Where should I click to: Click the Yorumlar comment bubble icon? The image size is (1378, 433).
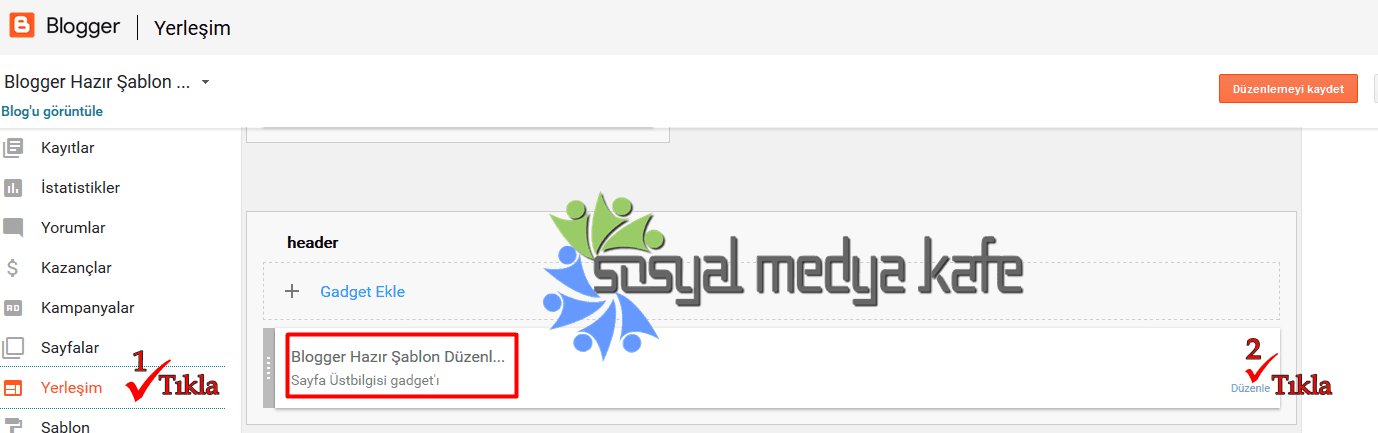(x=13, y=228)
